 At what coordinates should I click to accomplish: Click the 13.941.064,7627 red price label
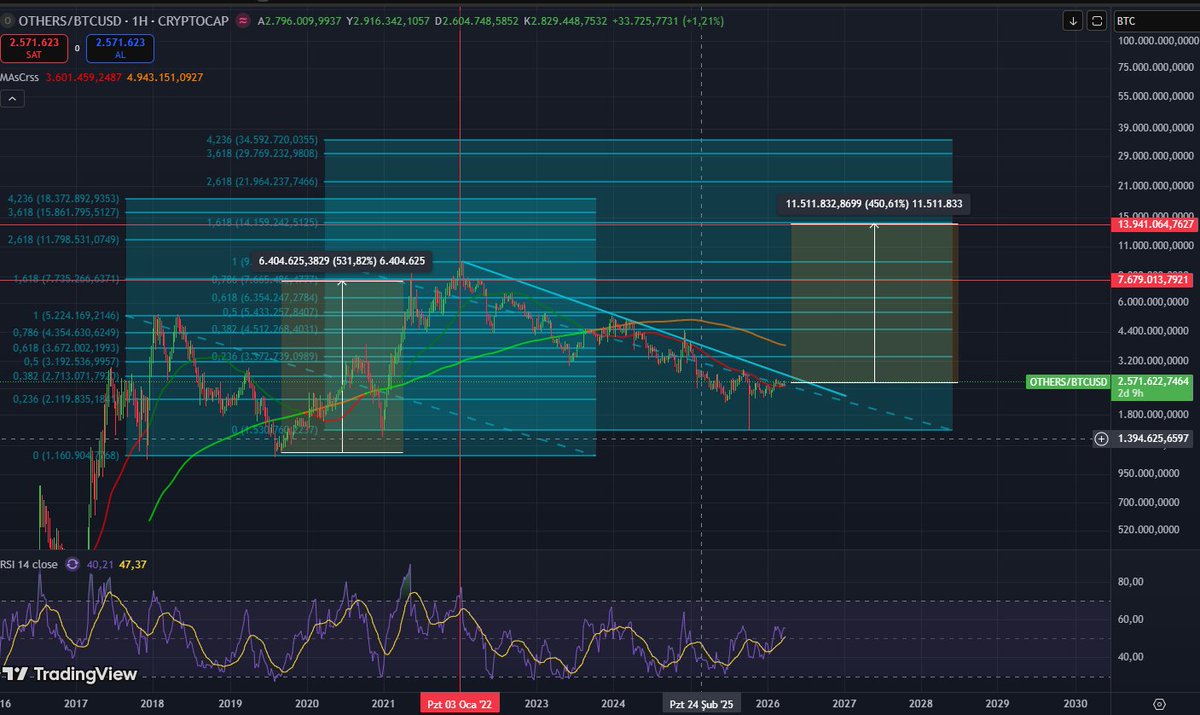point(1154,224)
